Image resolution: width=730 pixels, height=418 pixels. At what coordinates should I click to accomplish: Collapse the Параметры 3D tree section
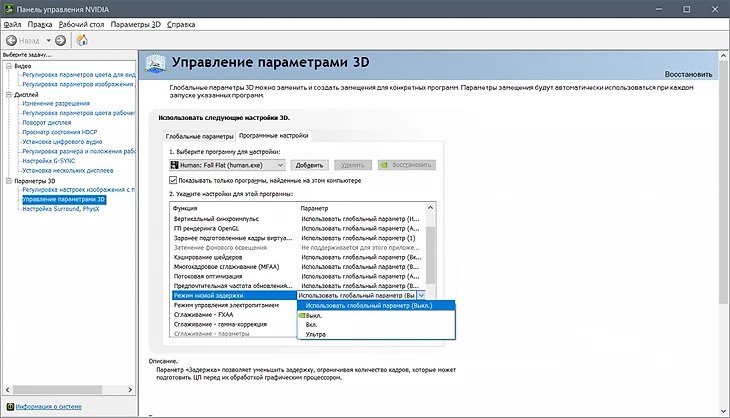click(6, 181)
